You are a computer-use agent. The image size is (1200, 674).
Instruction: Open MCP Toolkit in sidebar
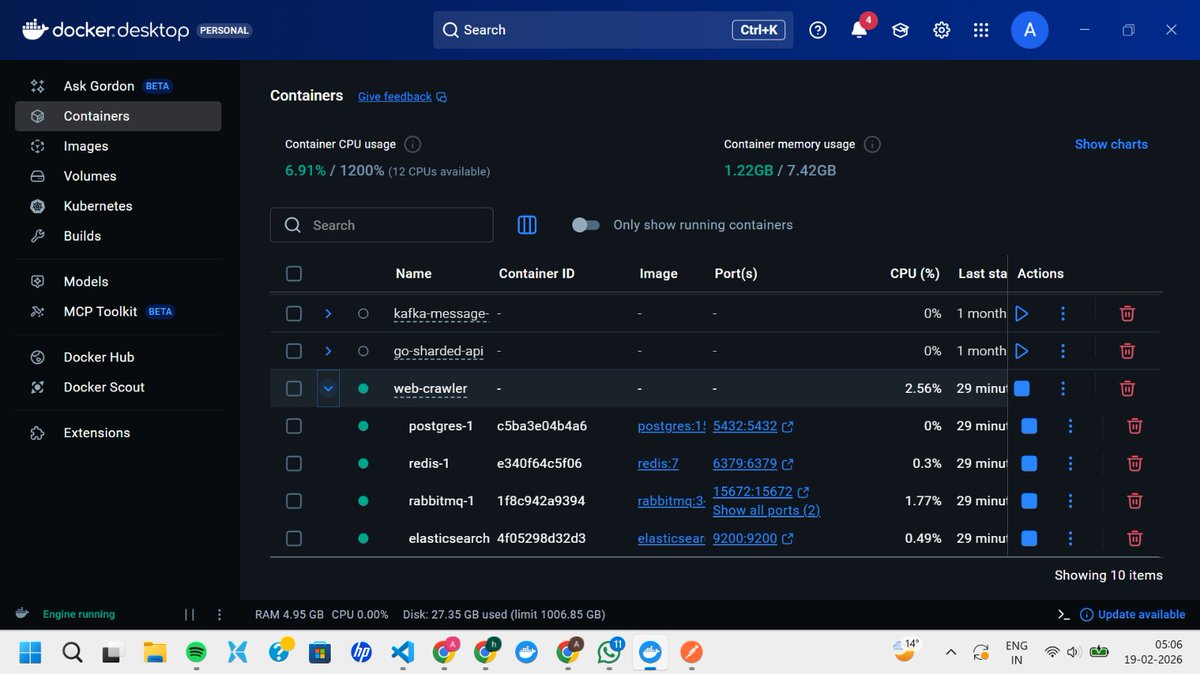click(118, 312)
